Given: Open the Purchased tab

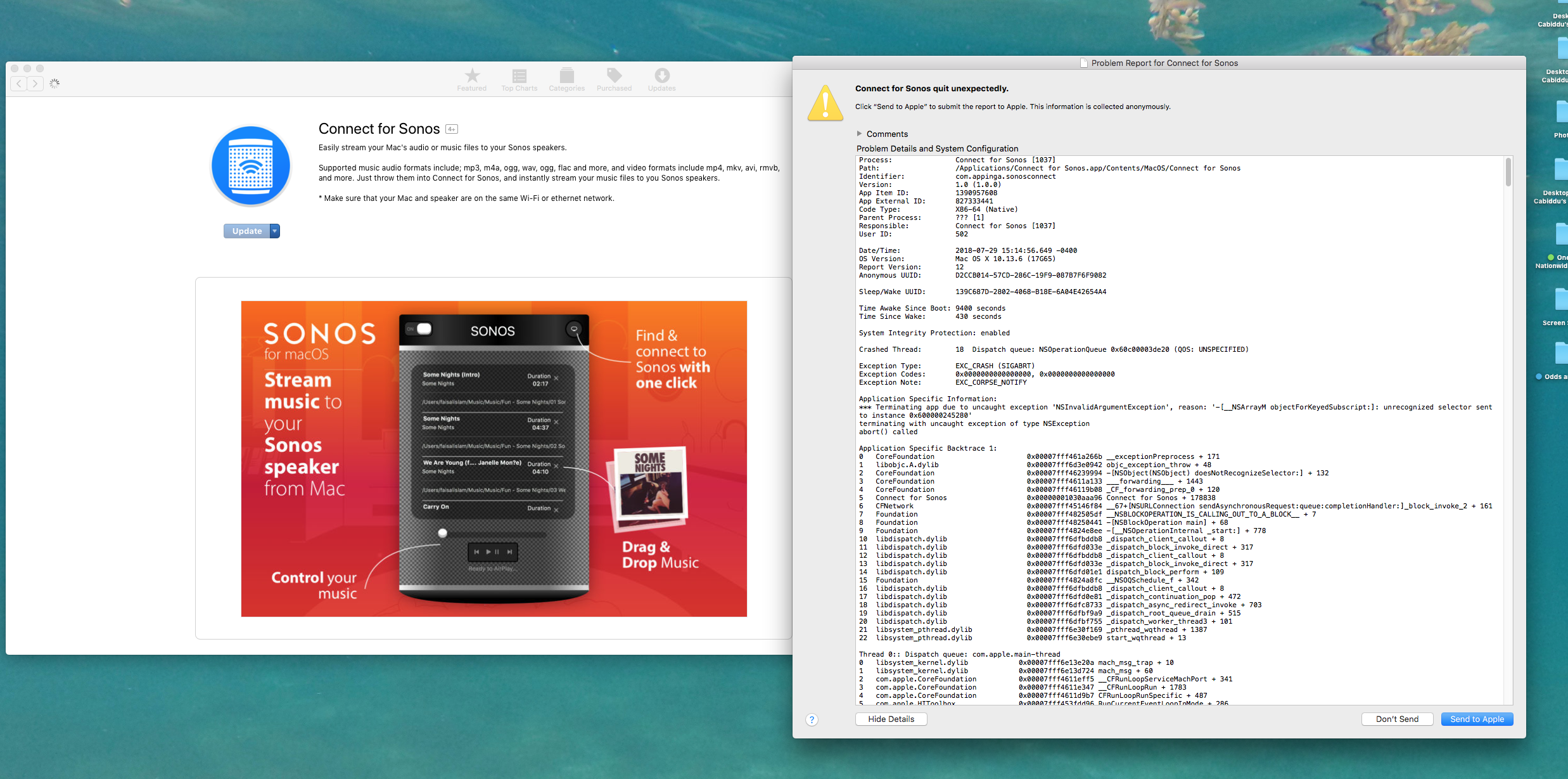Looking at the screenshot, I should [x=614, y=80].
